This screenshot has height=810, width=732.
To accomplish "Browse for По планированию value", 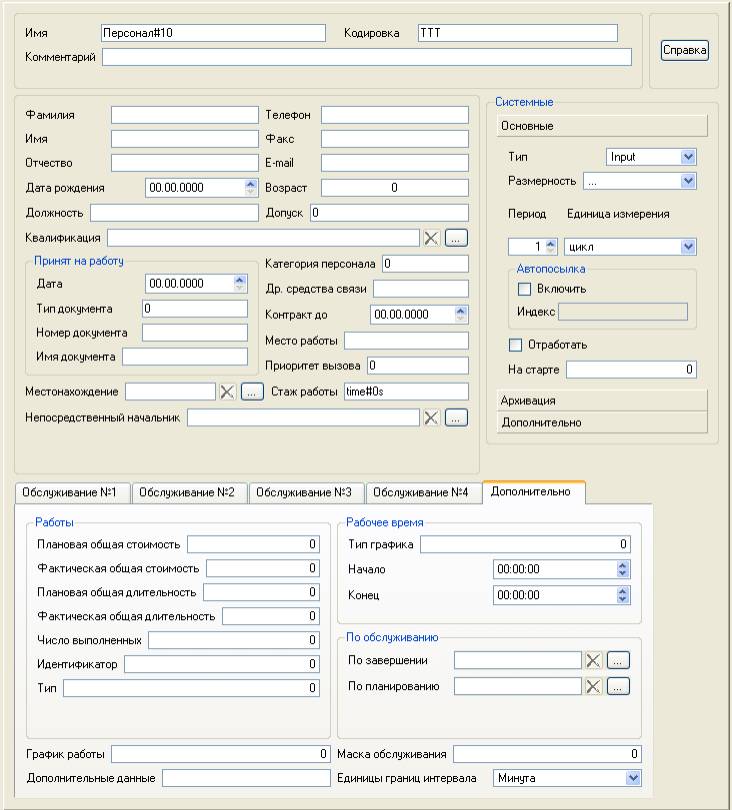I will (618, 686).
